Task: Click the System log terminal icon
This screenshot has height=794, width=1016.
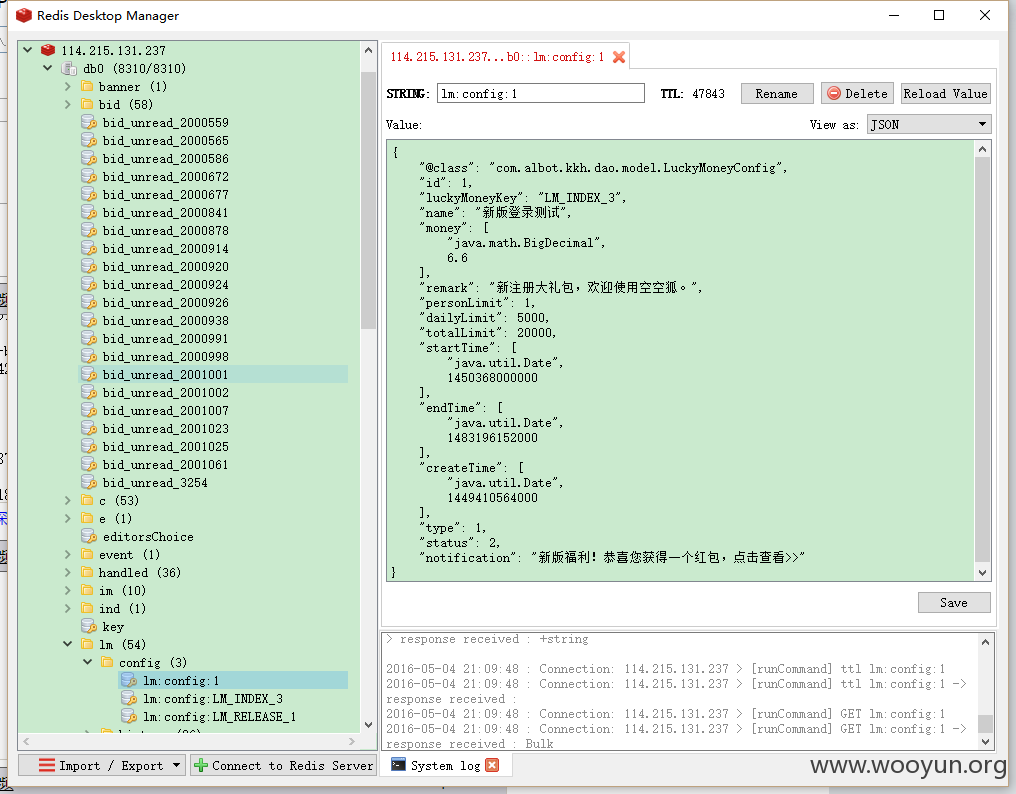Action: tap(398, 765)
